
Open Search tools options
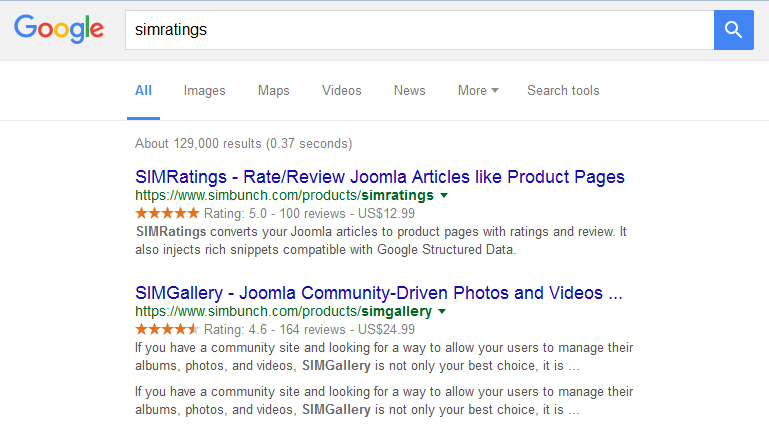click(563, 91)
